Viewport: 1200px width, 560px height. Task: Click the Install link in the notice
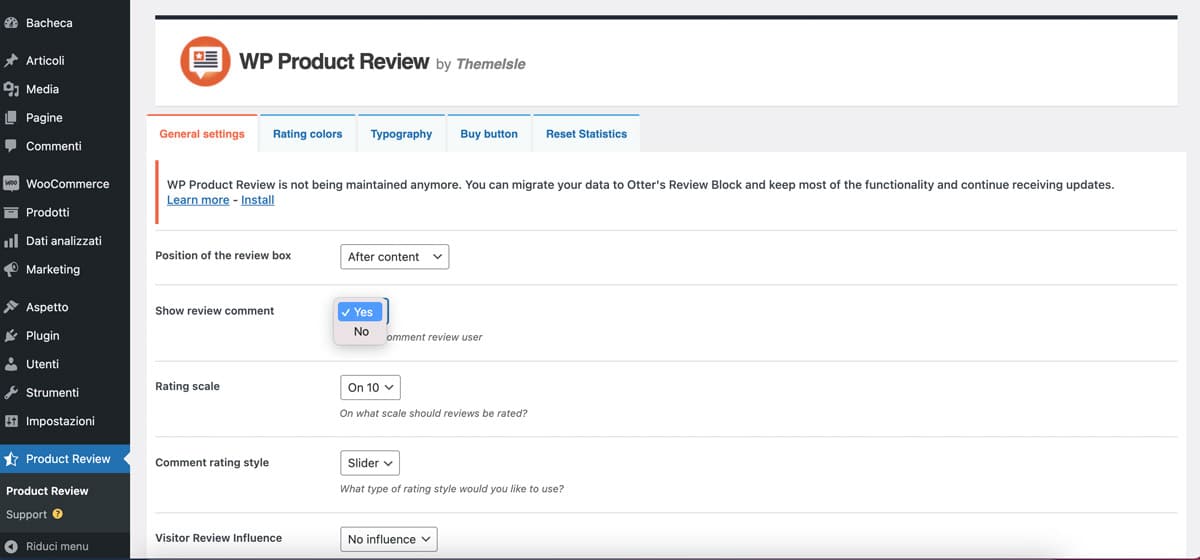[x=258, y=200]
